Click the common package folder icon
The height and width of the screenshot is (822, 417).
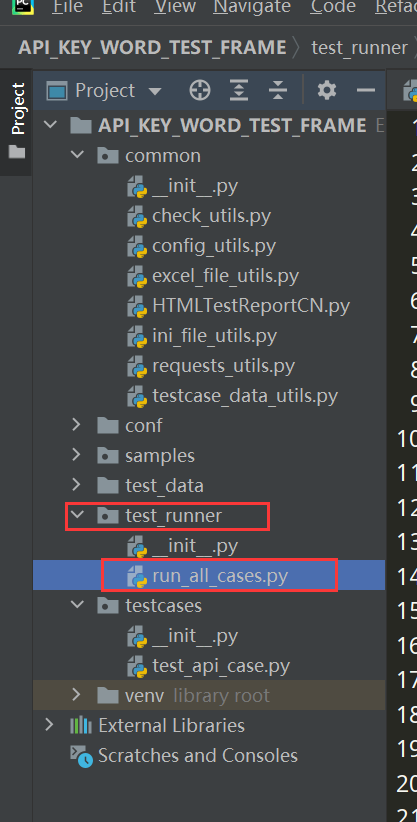pos(108,156)
